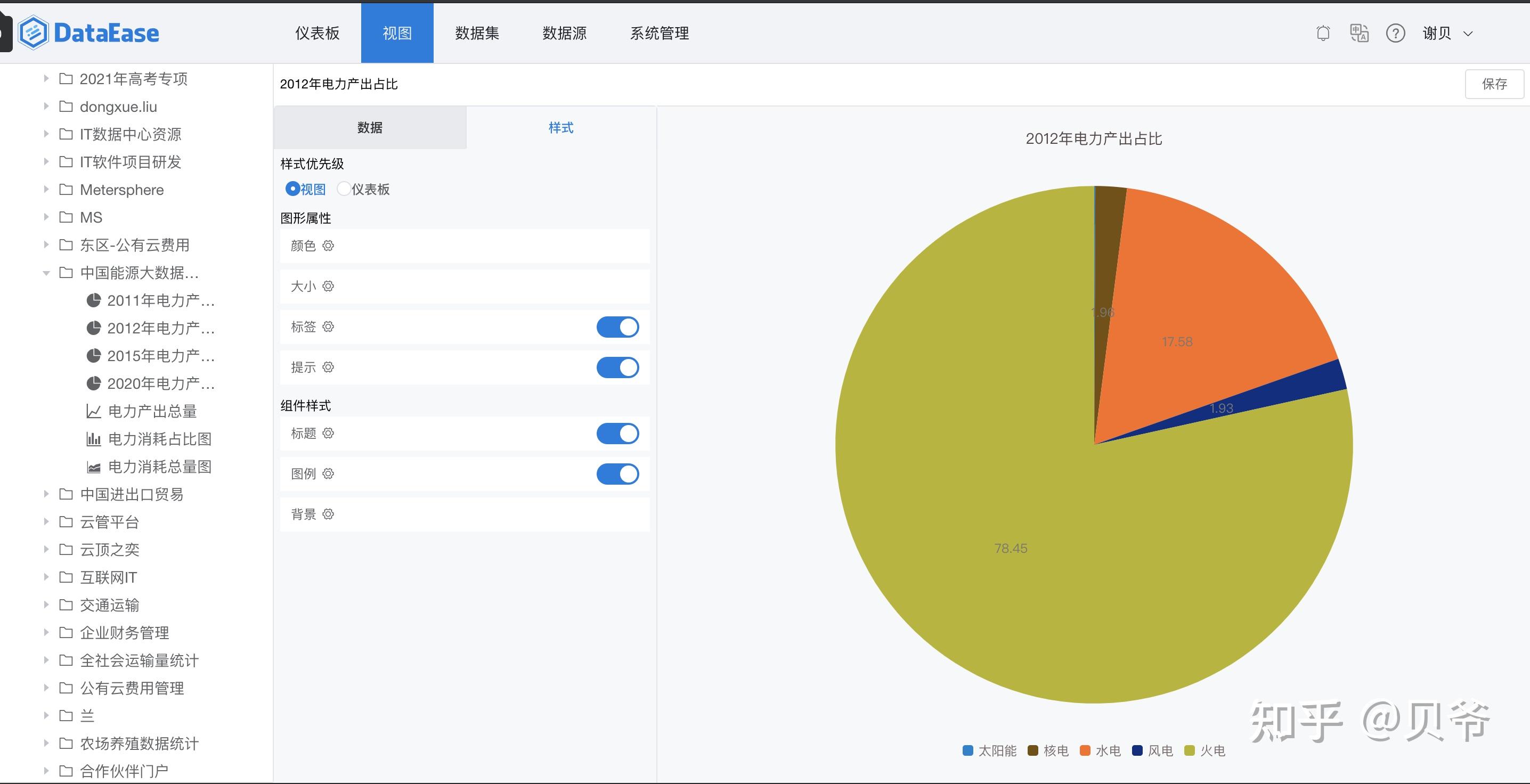This screenshot has height=784, width=1530.
Task: Open background (背景) settings gear icon
Action: pyautogui.click(x=329, y=514)
